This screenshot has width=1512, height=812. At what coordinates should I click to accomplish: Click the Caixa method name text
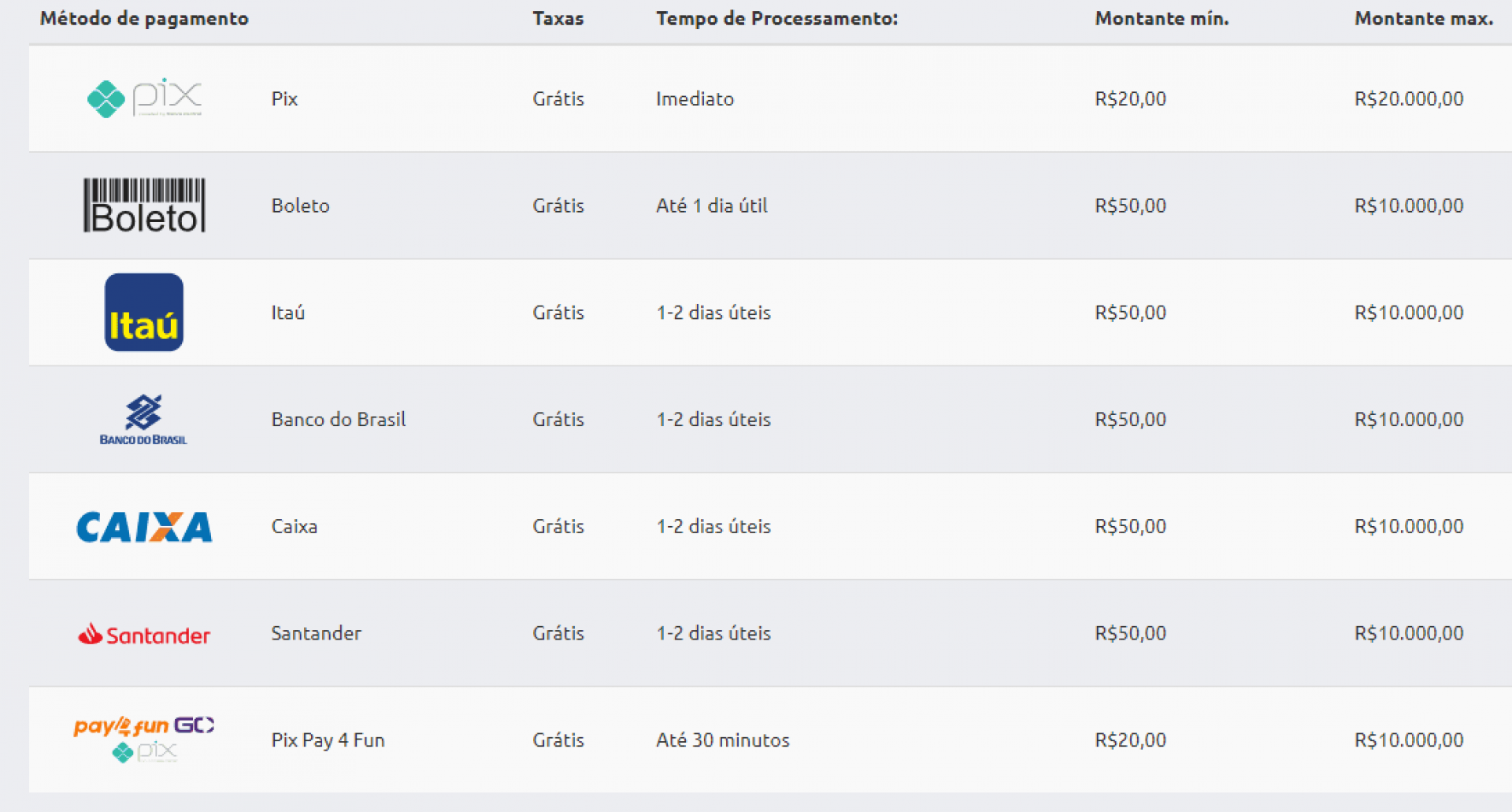pyautogui.click(x=294, y=527)
